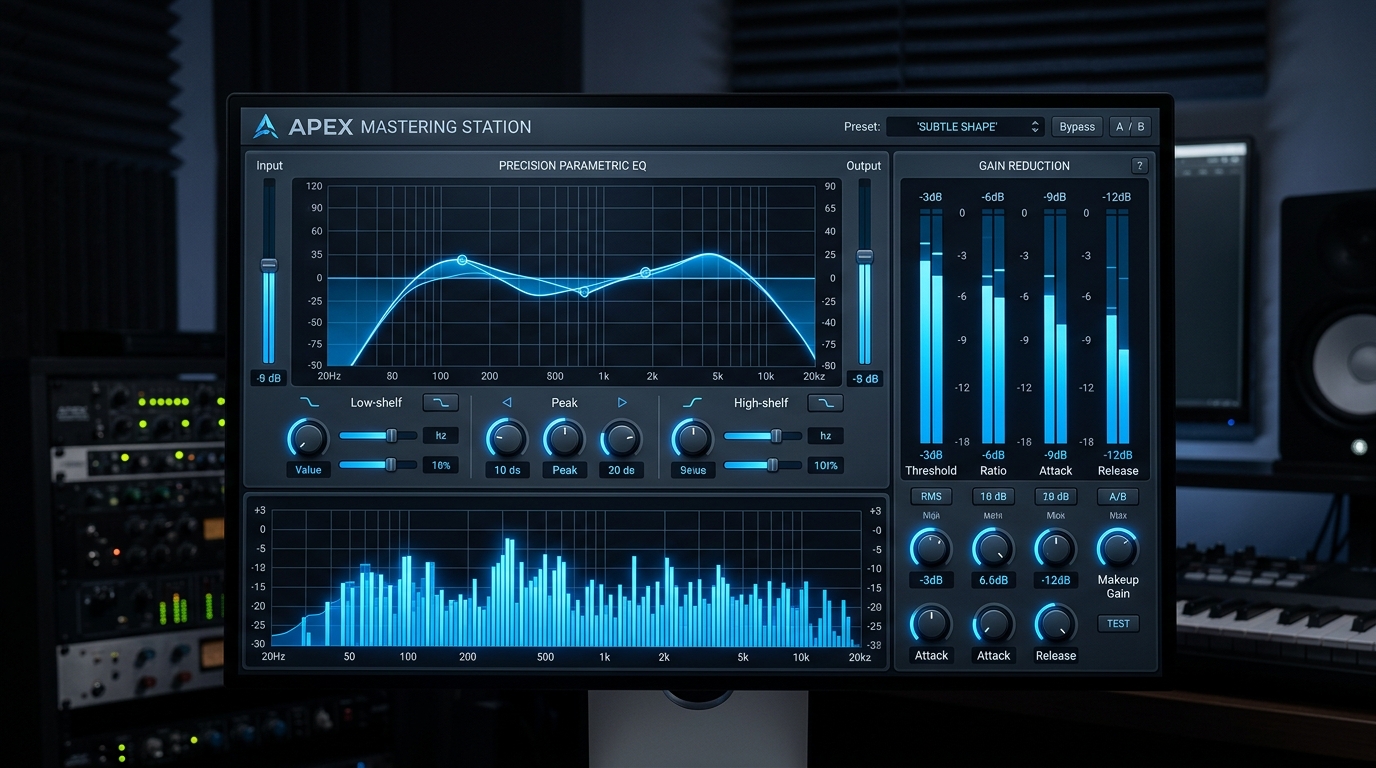Click the Preset up/down stepper arrows
The image size is (1376, 768).
coord(1035,127)
